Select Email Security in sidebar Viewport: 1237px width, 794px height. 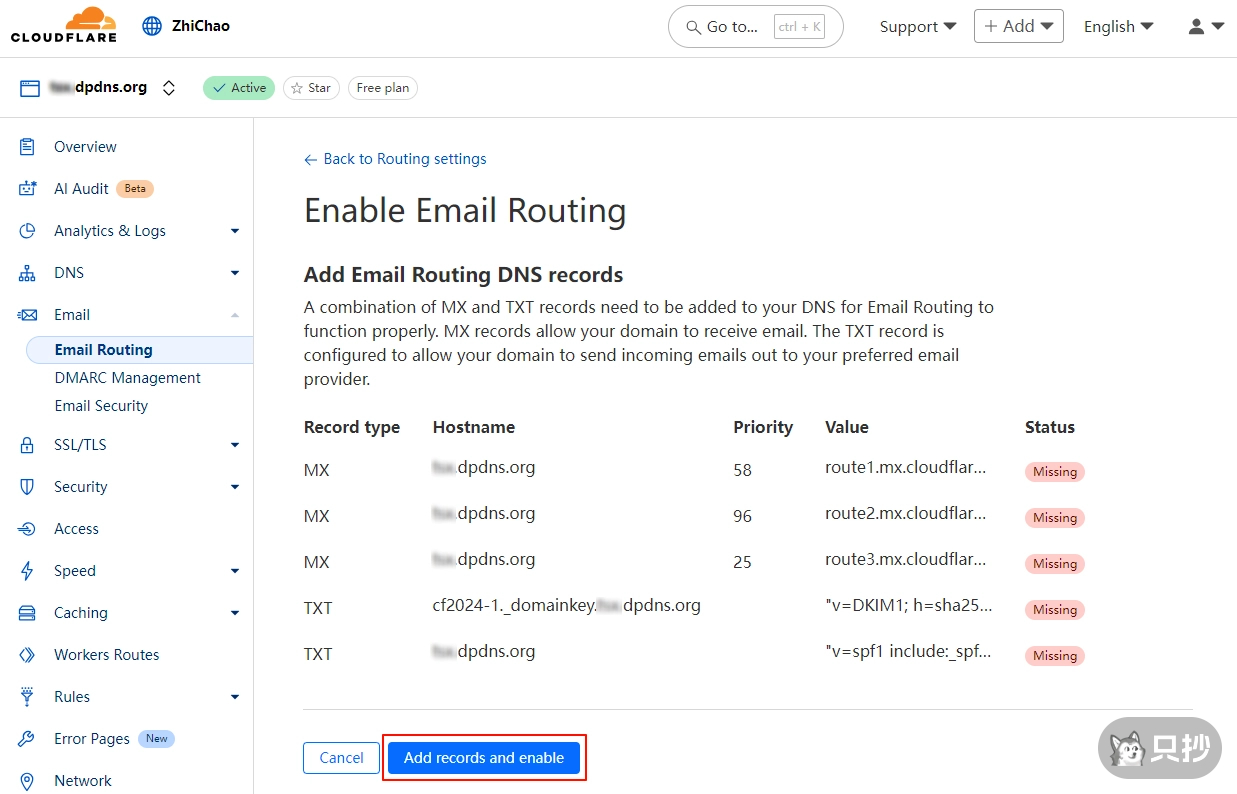[101, 406]
